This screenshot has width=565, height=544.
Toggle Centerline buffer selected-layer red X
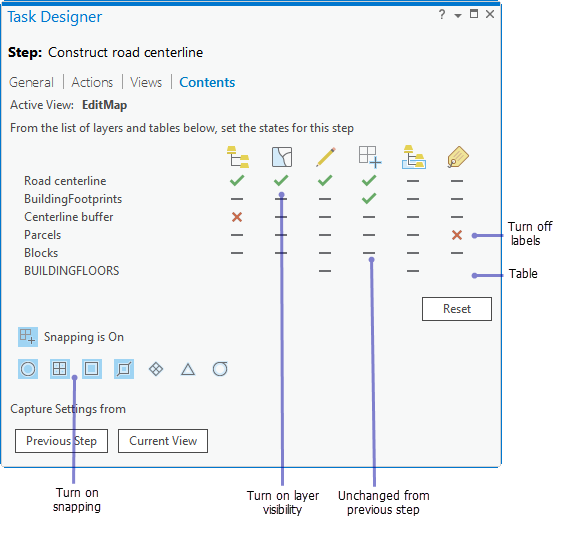pos(237,217)
